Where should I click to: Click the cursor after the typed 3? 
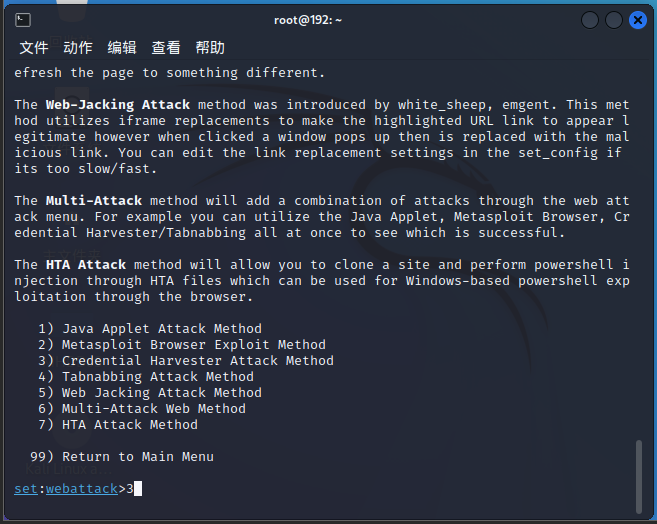pyautogui.click(x=138, y=489)
